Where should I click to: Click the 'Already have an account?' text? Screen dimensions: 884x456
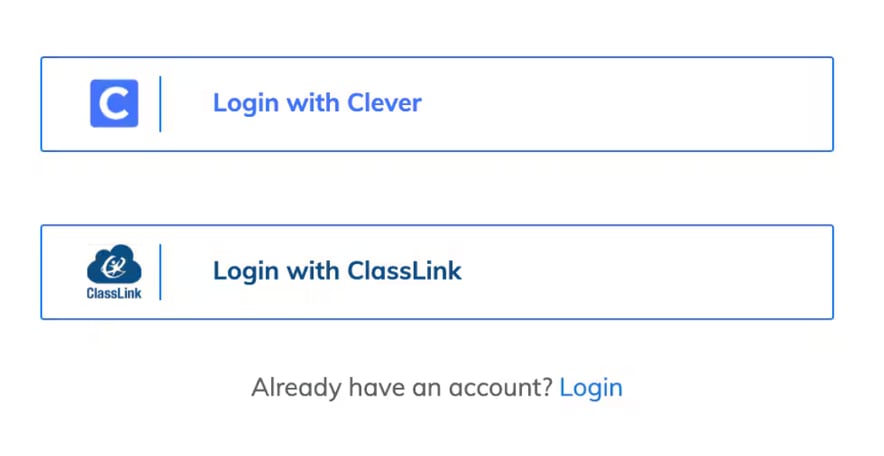[402, 388]
